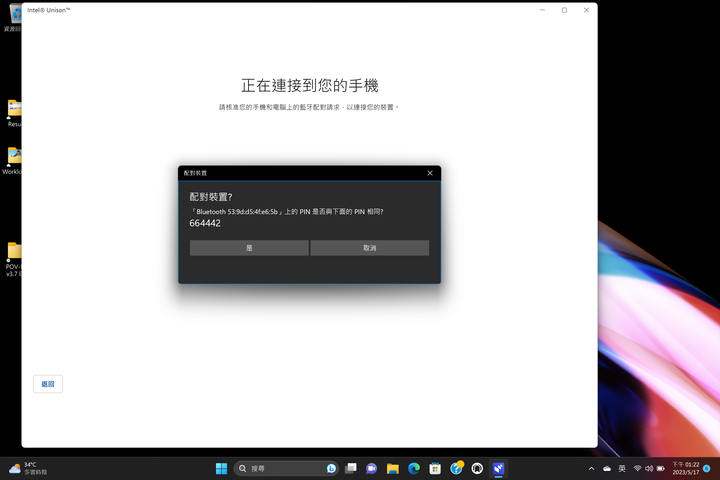
Task: Open Bing chat icon in the search box
Action: coord(331,469)
